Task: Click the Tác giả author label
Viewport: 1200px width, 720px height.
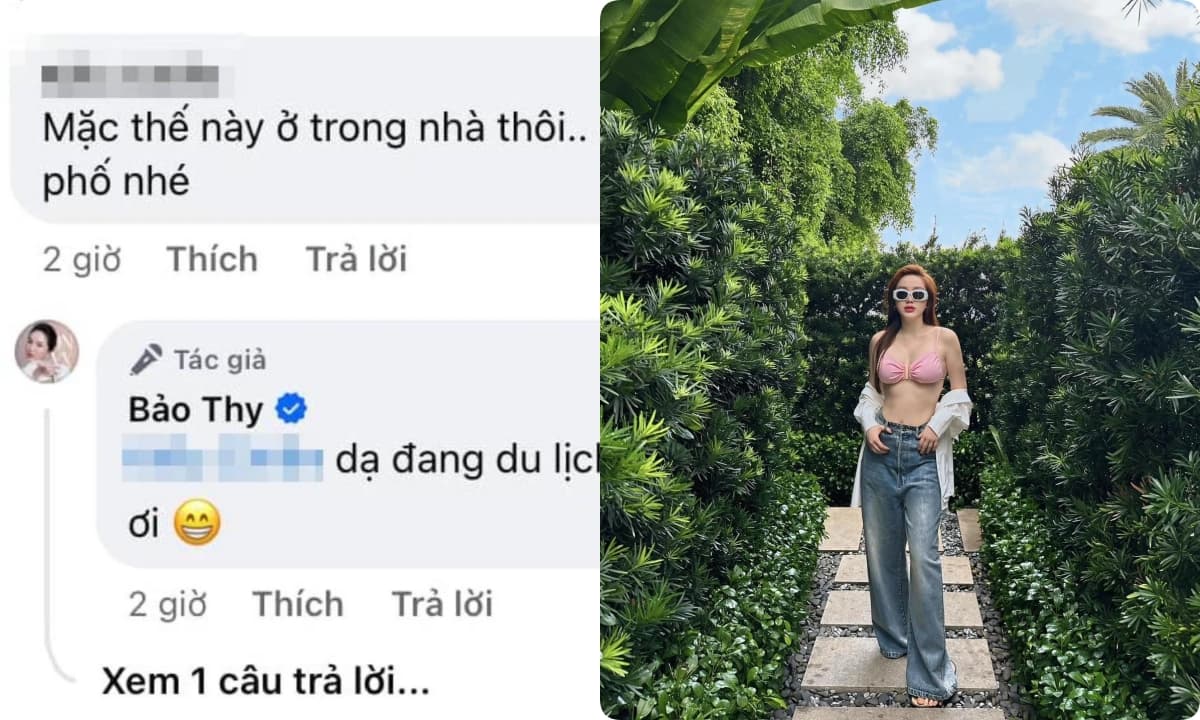Action: tap(221, 360)
